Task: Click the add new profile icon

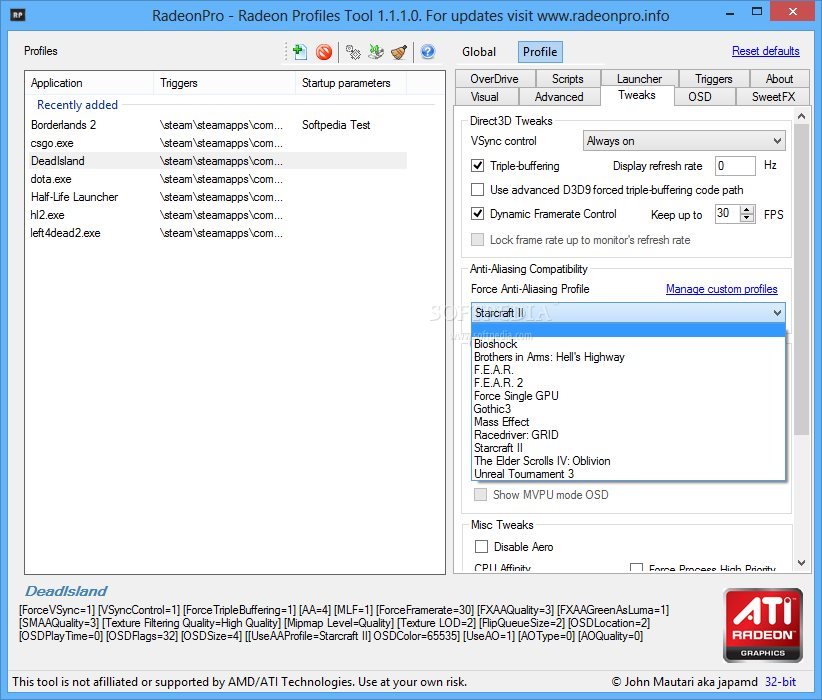Action: point(300,52)
